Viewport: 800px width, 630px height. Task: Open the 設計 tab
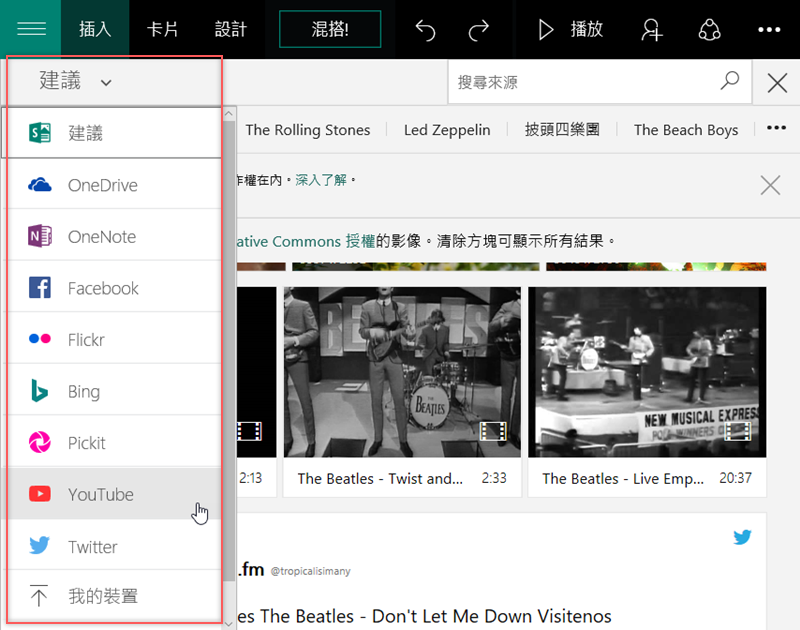coord(230,29)
